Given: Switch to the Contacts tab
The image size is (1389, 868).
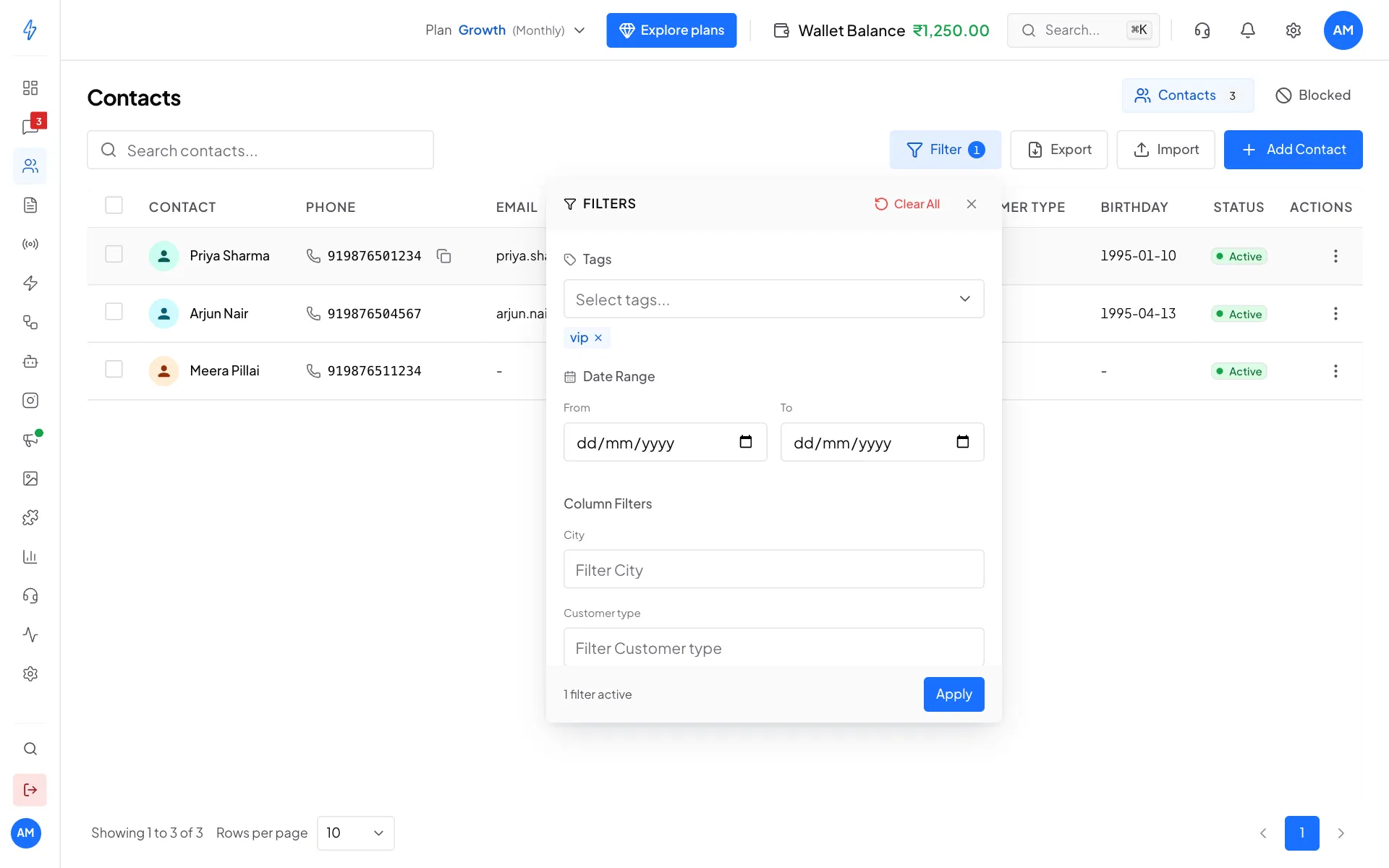Looking at the screenshot, I should coord(1187,95).
